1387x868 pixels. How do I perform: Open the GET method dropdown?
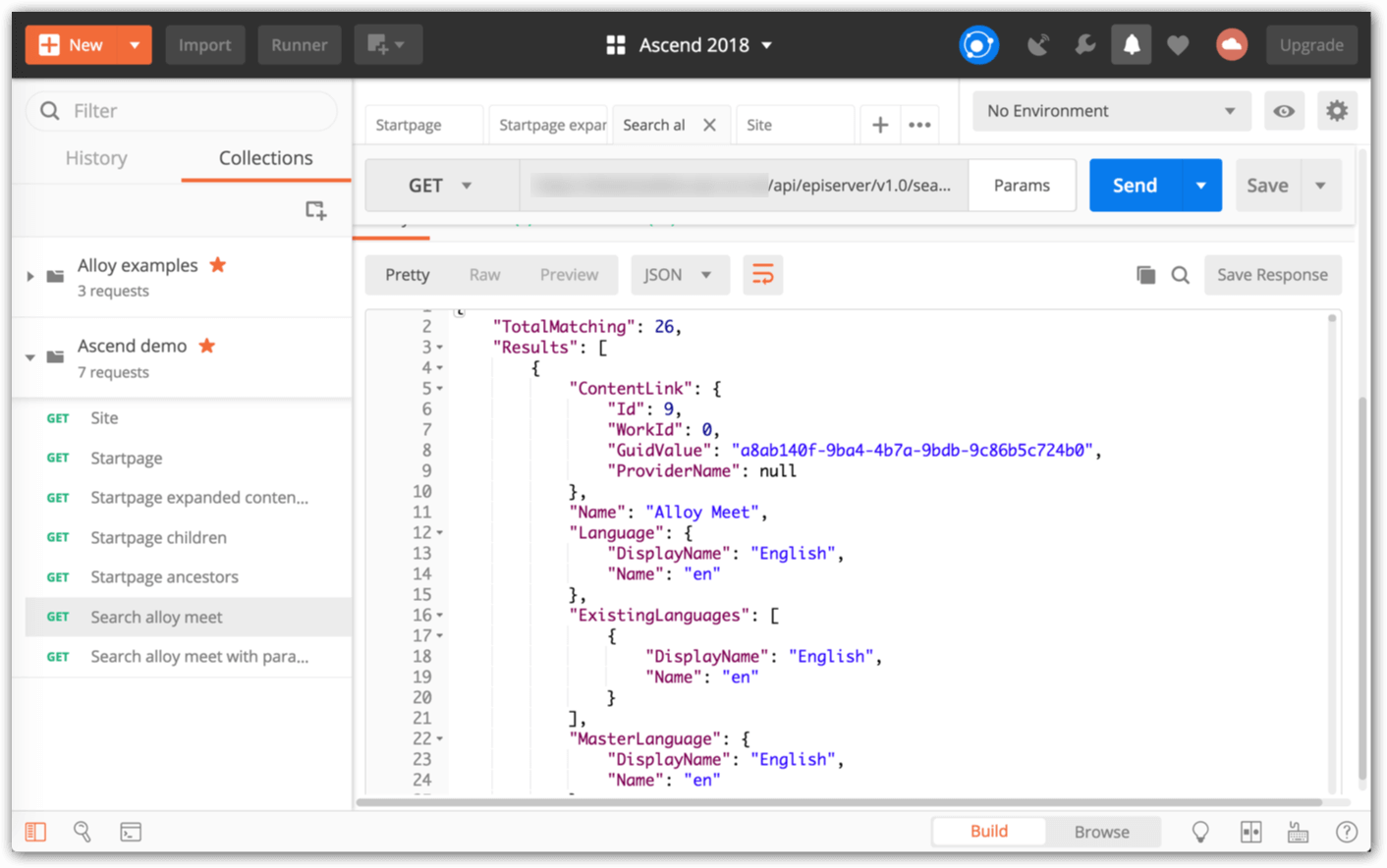[x=440, y=186]
